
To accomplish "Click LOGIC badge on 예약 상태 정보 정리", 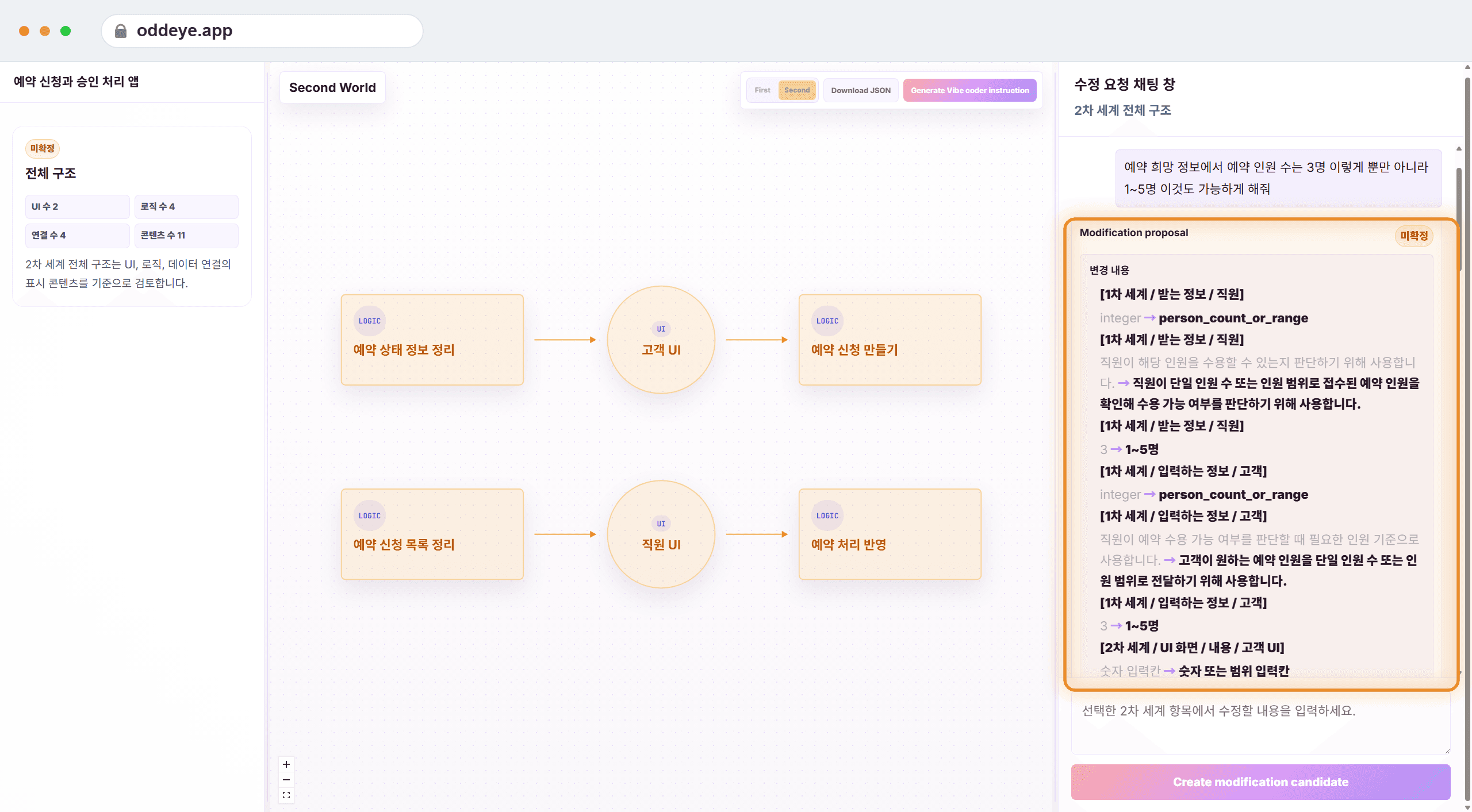I will (x=369, y=321).
